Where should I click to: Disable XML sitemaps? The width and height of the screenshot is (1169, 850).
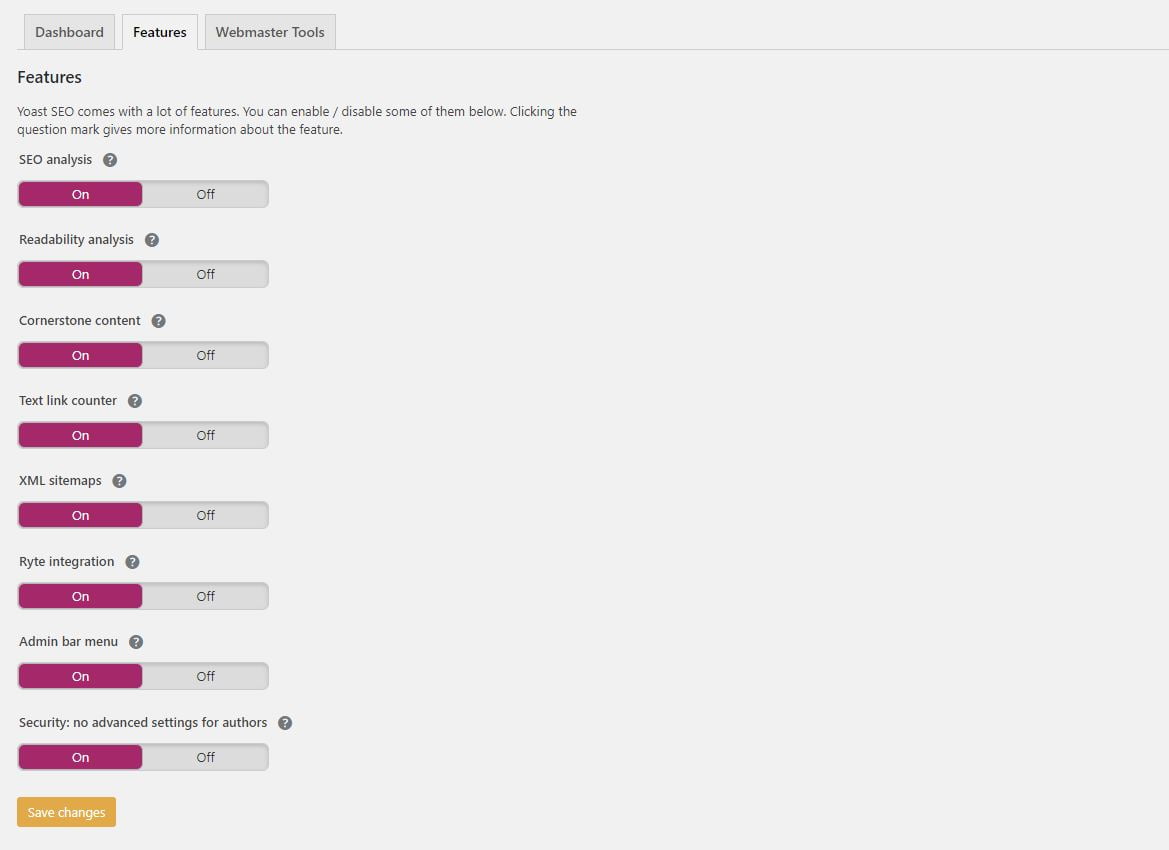(x=205, y=514)
